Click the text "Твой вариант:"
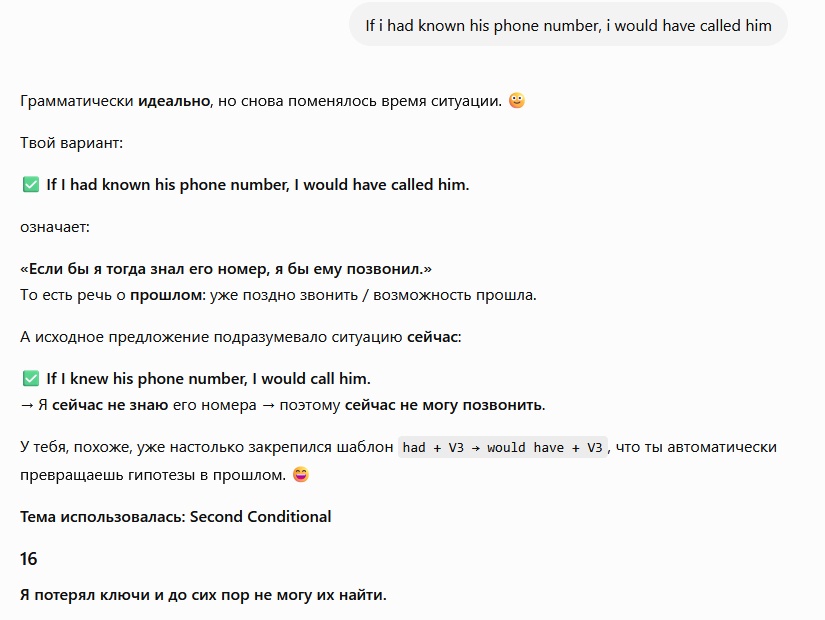The height and width of the screenshot is (620, 825). tap(72, 143)
